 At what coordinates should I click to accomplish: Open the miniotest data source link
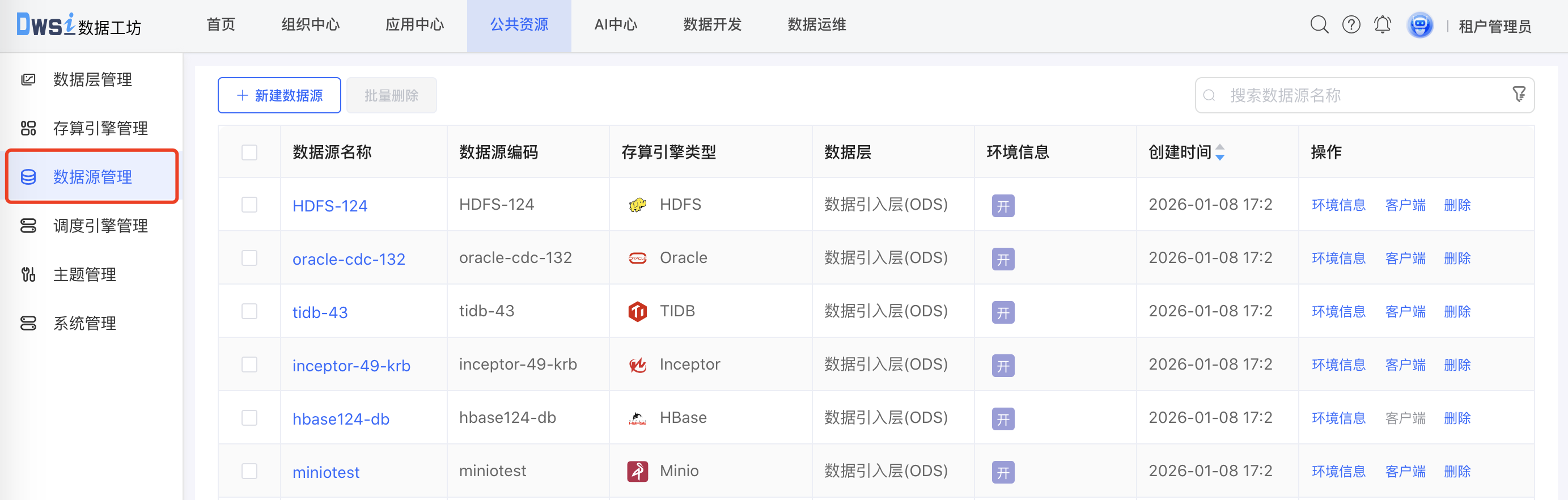(325, 473)
